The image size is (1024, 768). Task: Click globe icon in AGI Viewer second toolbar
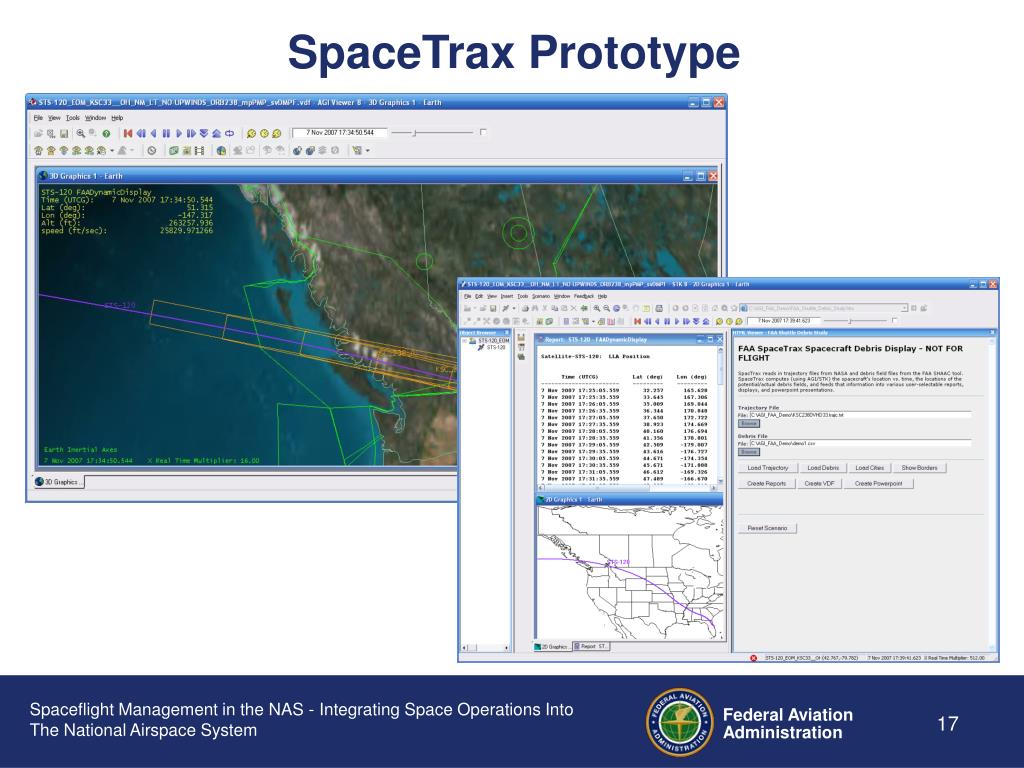tap(221, 151)
